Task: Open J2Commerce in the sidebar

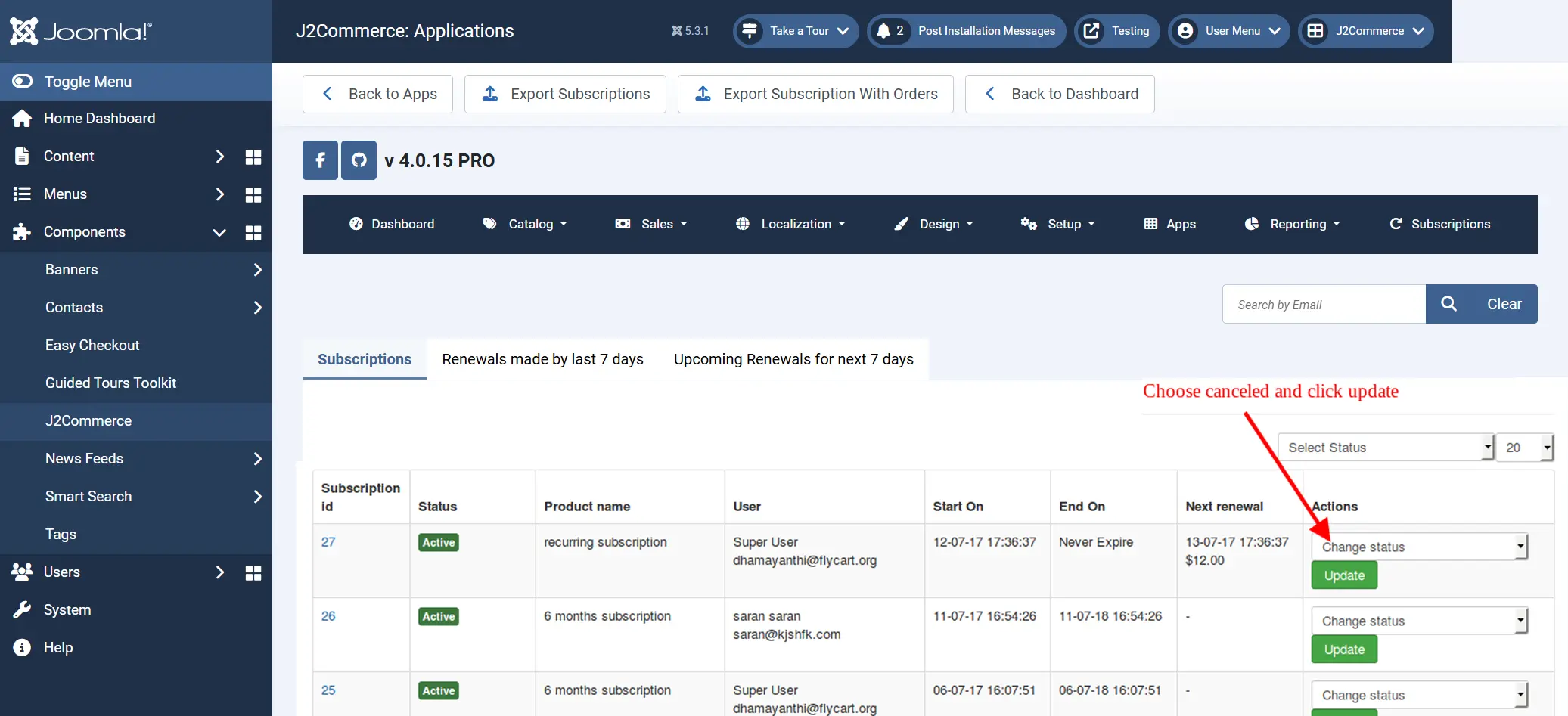Action: [88, 421]
